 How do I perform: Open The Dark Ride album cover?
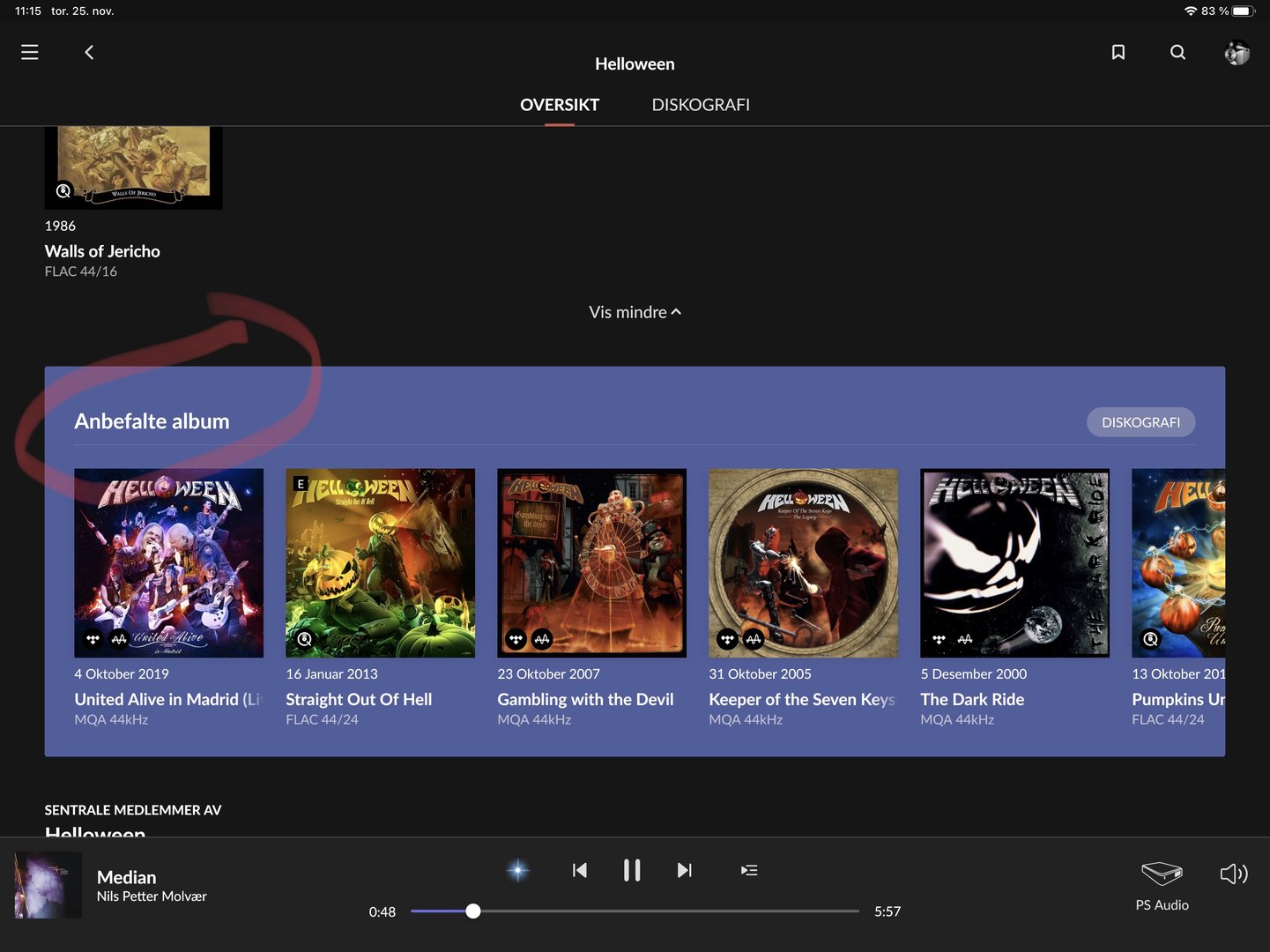[x=1014, y=562]
